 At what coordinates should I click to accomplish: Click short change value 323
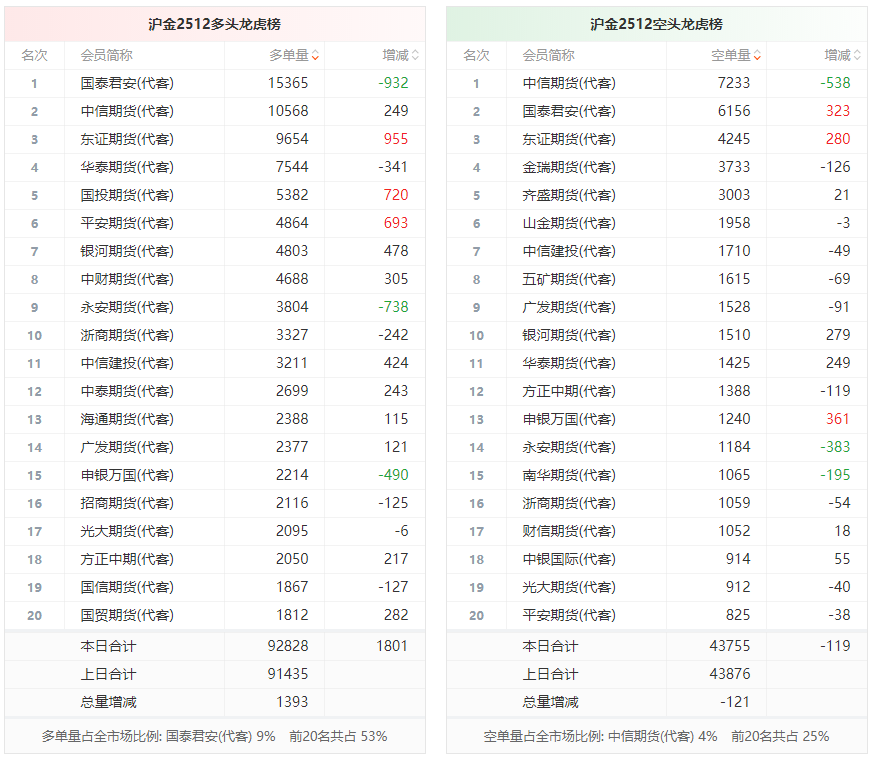tap(838, 111)
